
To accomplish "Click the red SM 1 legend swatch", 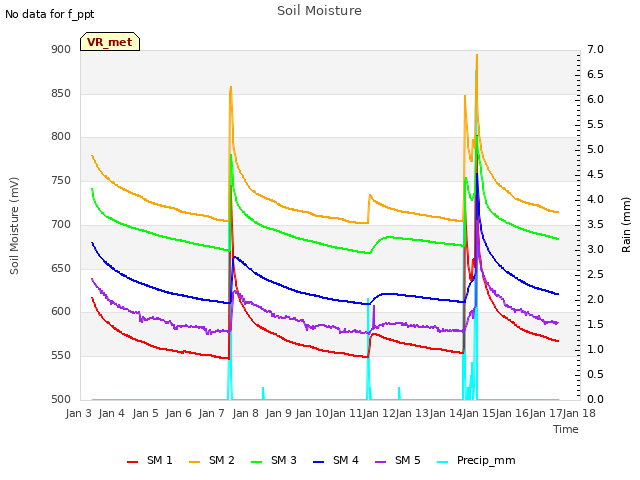I will 133,462.
